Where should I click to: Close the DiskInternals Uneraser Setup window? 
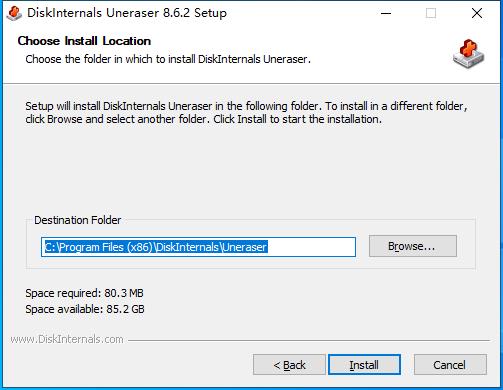pyautogui.click(x=477, y=13)
